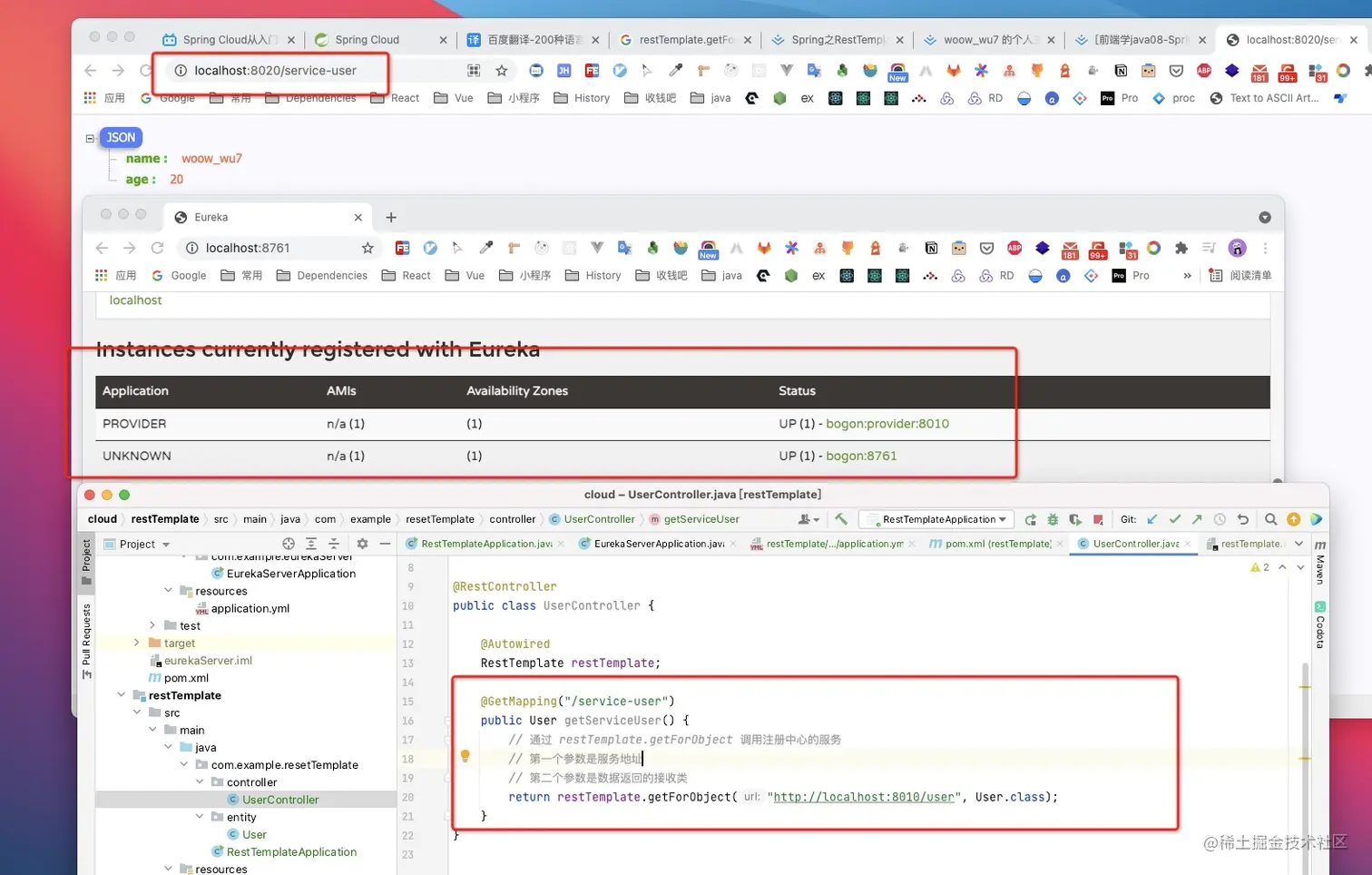
Task: Open new tab plus in Eureka browser
Action: (x=391, y=217)
